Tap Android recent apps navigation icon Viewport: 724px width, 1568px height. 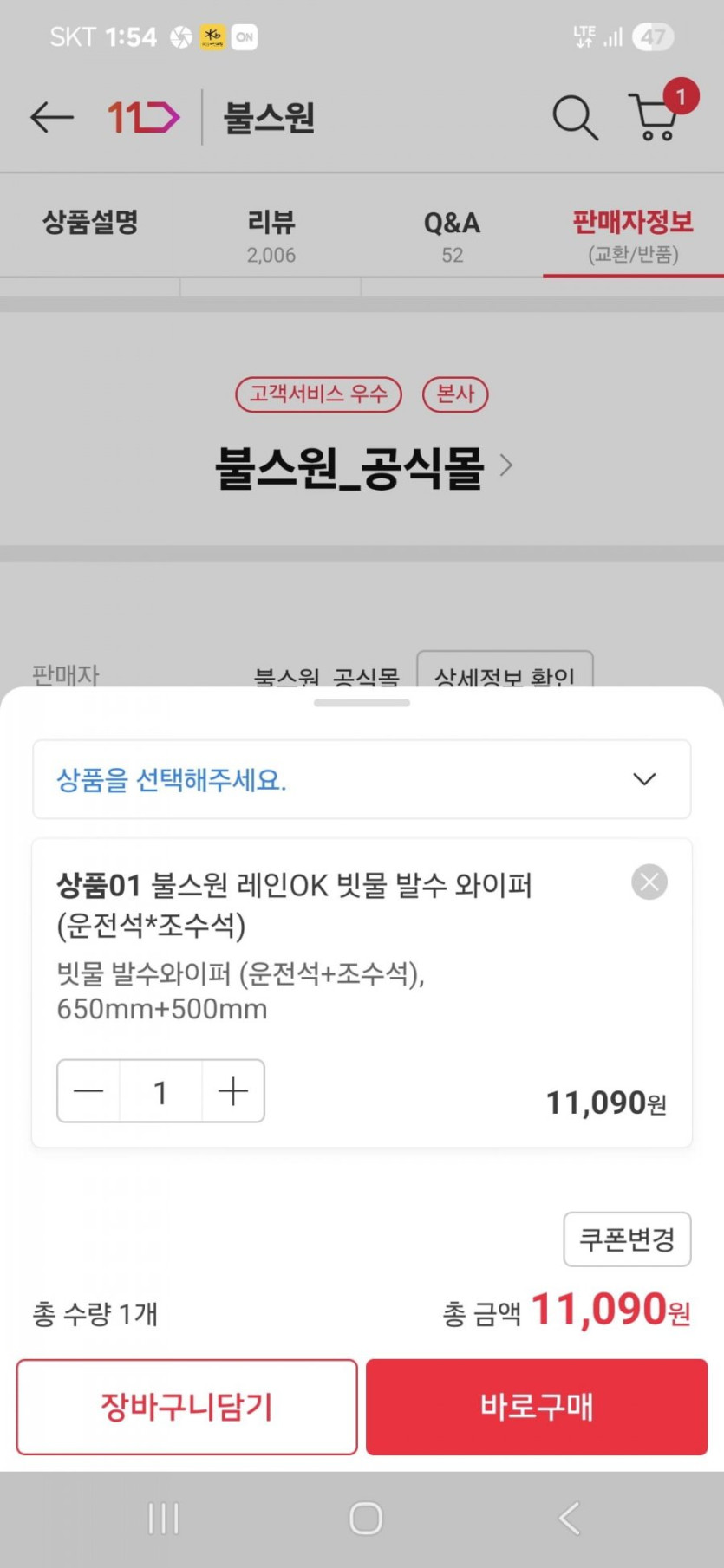tap(163, 1518)
